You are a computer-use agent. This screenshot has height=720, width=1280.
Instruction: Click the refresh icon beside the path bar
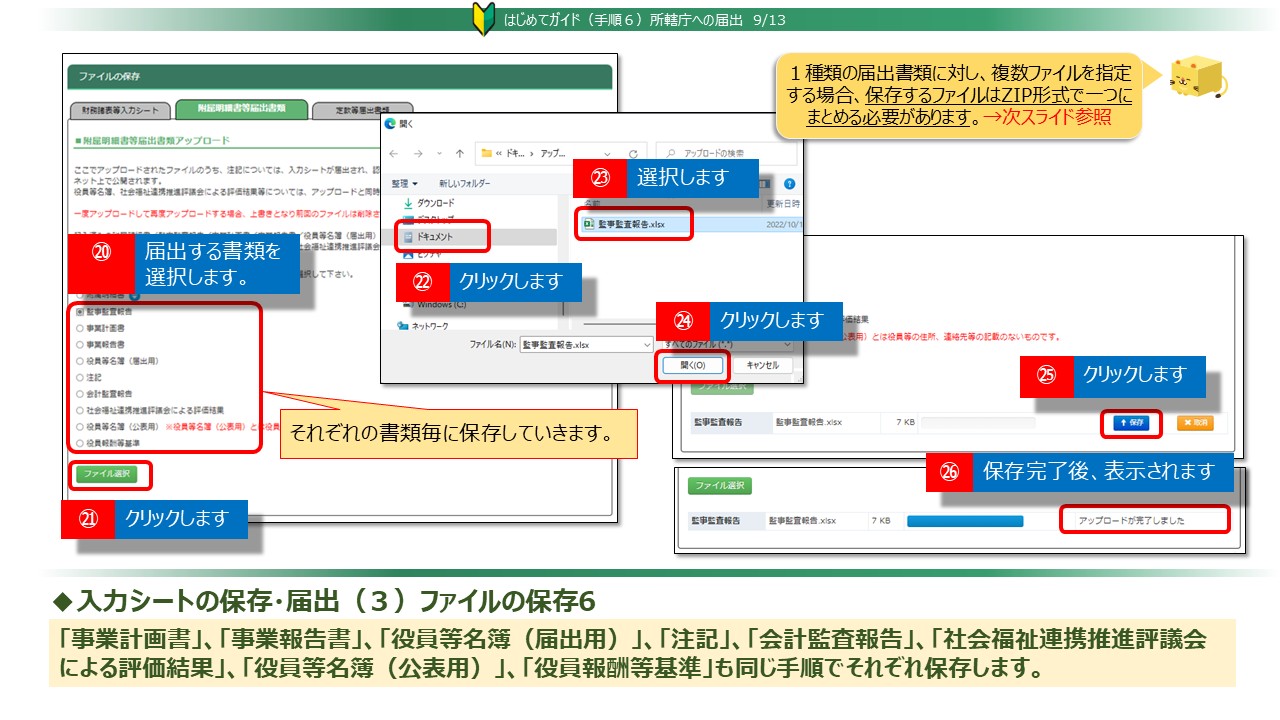[633, 154]
